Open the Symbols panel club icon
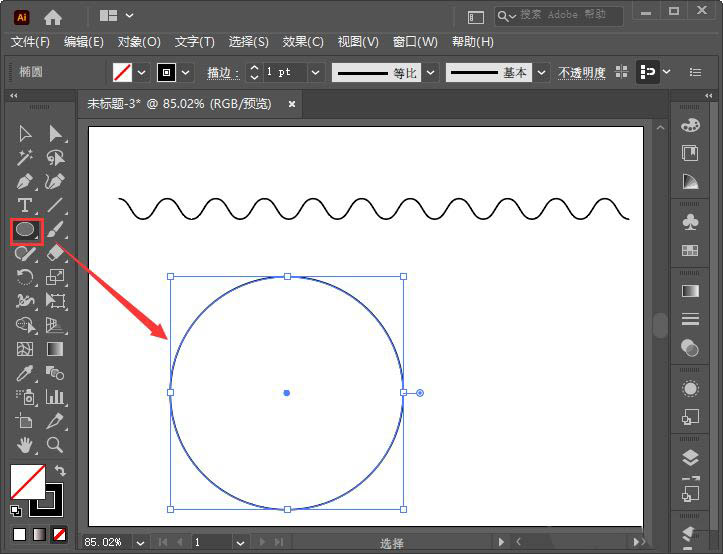The width and height of the screenshot is (723, 554). tap(690, 222)
